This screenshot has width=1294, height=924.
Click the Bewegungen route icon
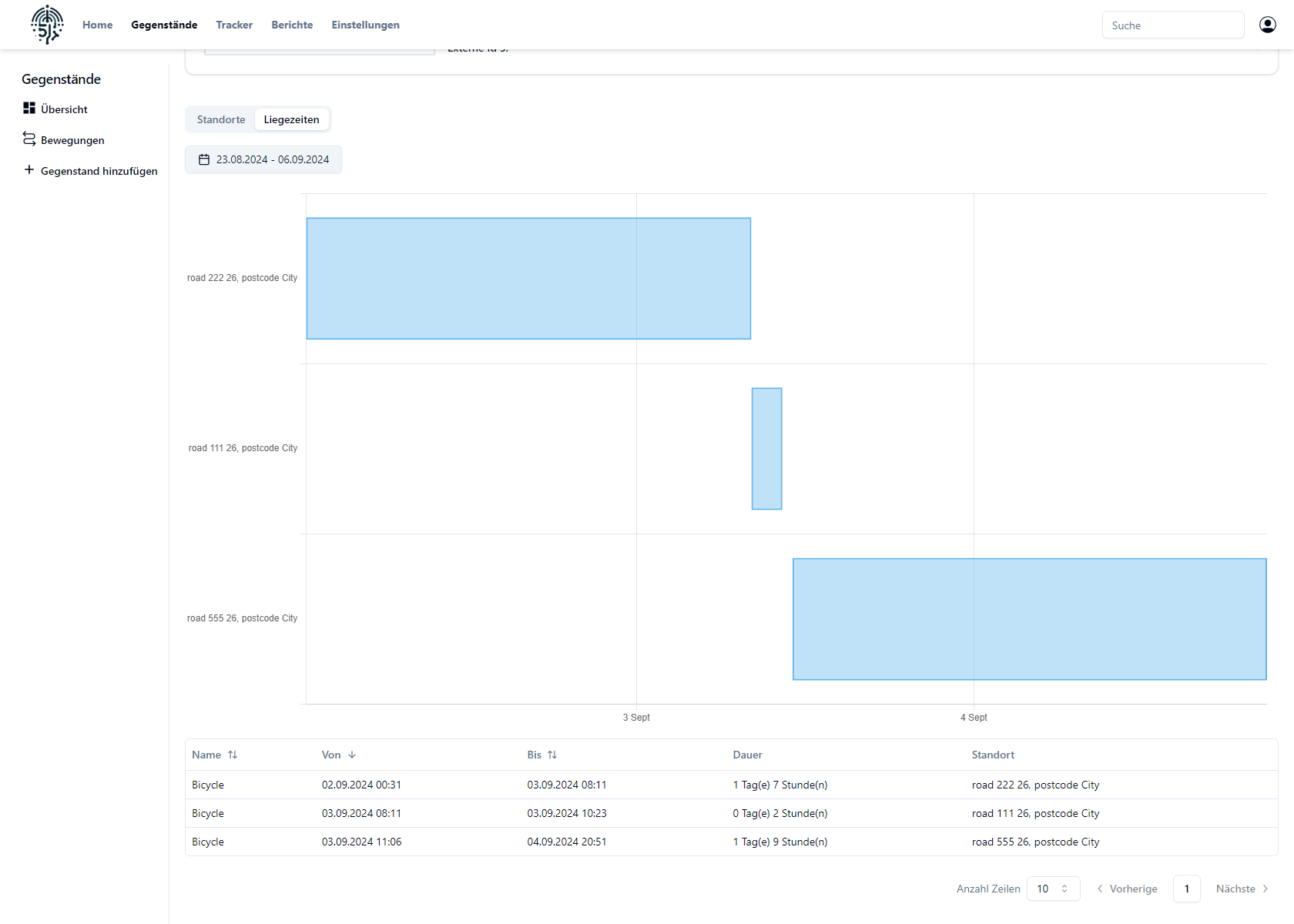[x=29, y=139]
